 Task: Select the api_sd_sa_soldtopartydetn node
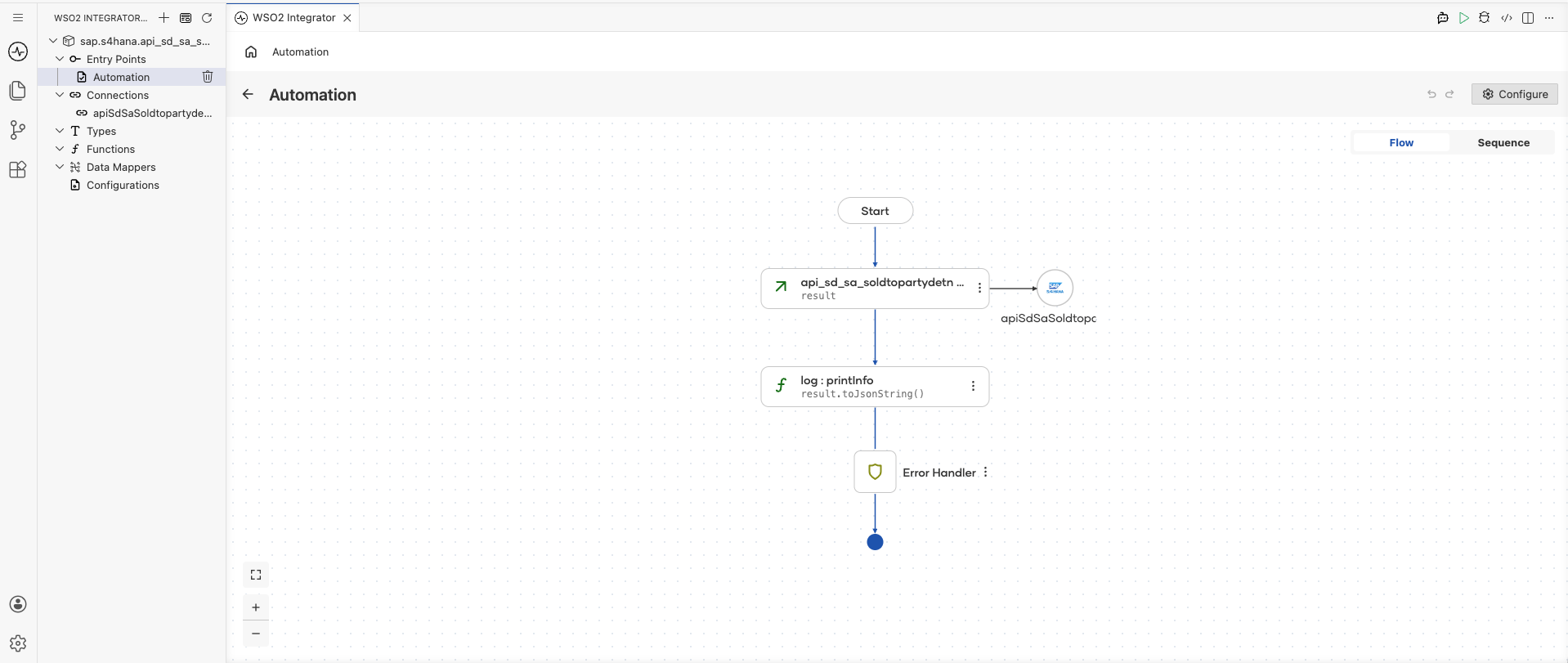click(x=875, y=289)
